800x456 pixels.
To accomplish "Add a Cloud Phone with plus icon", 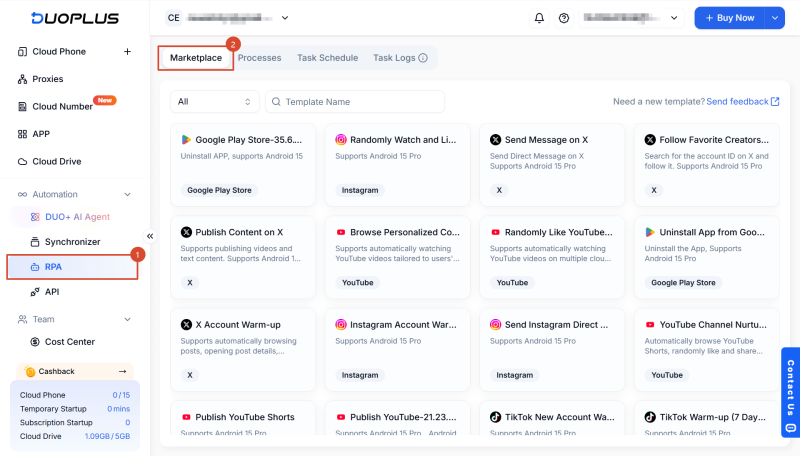I will pyautogui.click(x=127, y=52).
